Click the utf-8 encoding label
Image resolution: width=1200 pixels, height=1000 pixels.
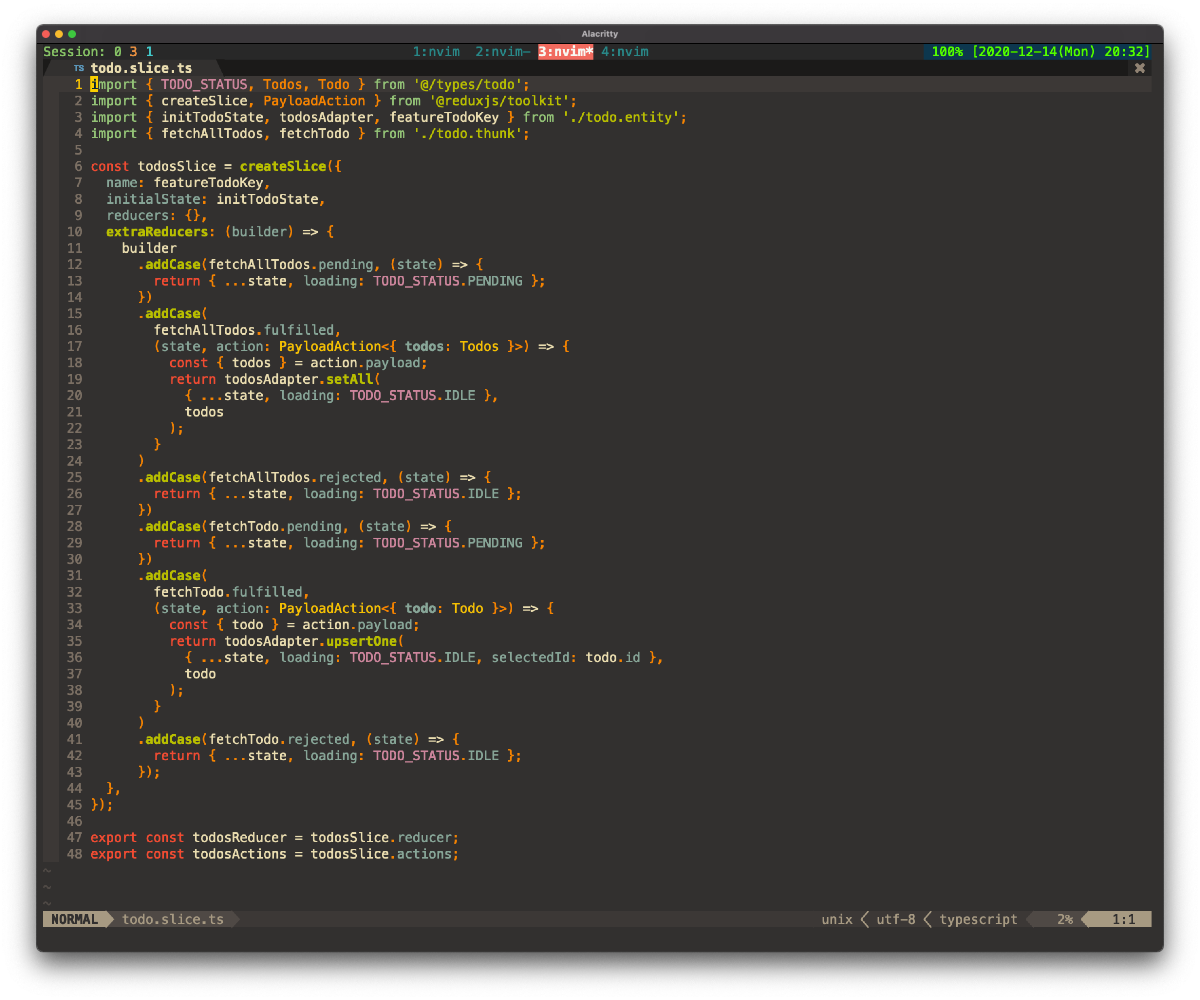[x=896, y=919]
